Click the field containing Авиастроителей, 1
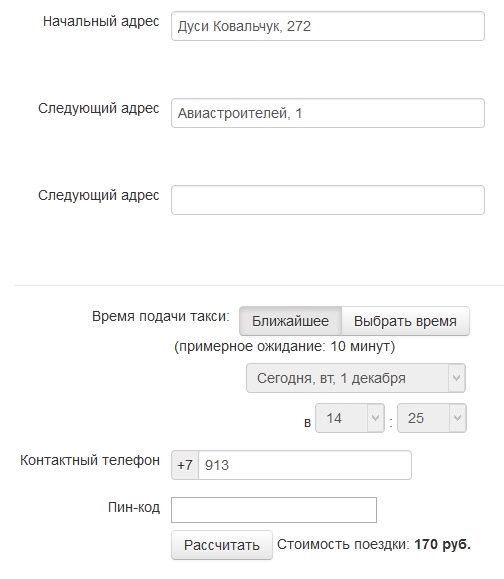This screenshot has width=504, height=579. [328, 113]
